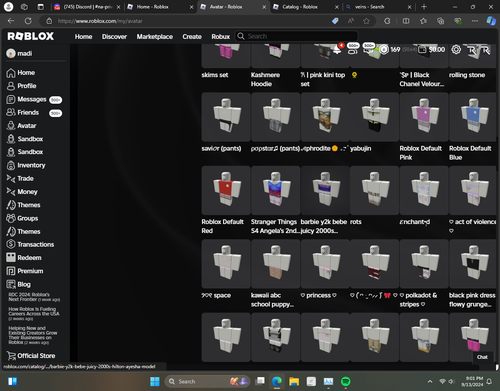
Task: Open the Chat button
Action: click(x=482, y=357)
